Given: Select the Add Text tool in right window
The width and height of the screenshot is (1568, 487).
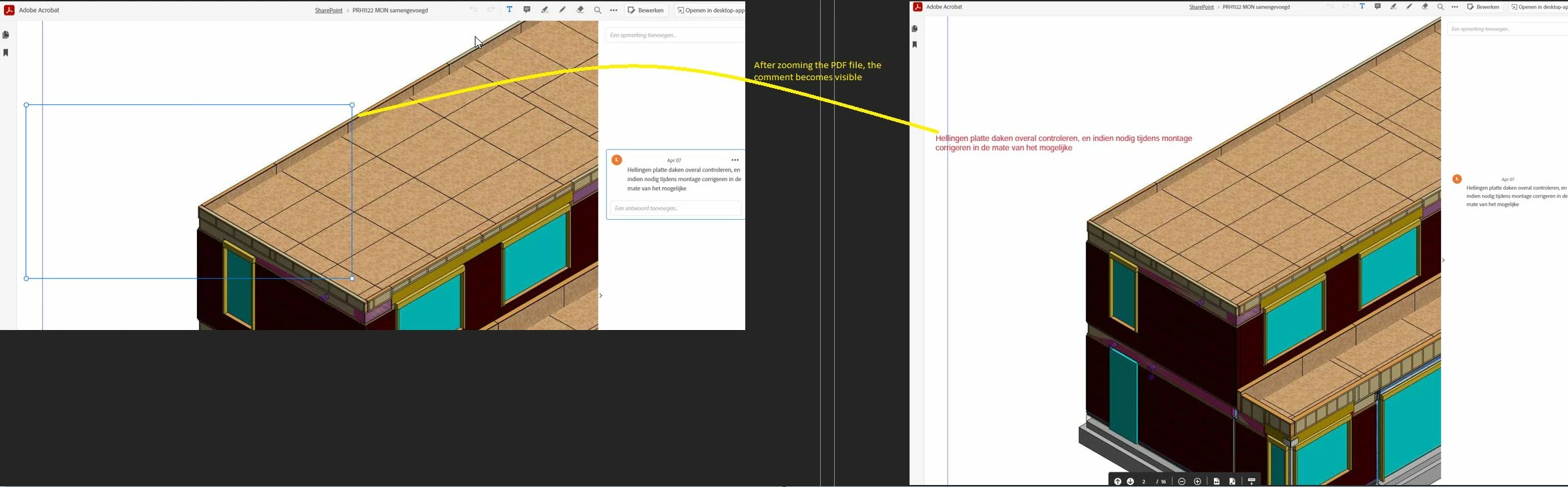Looking at the screenshot, I should (x=1362, y=7).
